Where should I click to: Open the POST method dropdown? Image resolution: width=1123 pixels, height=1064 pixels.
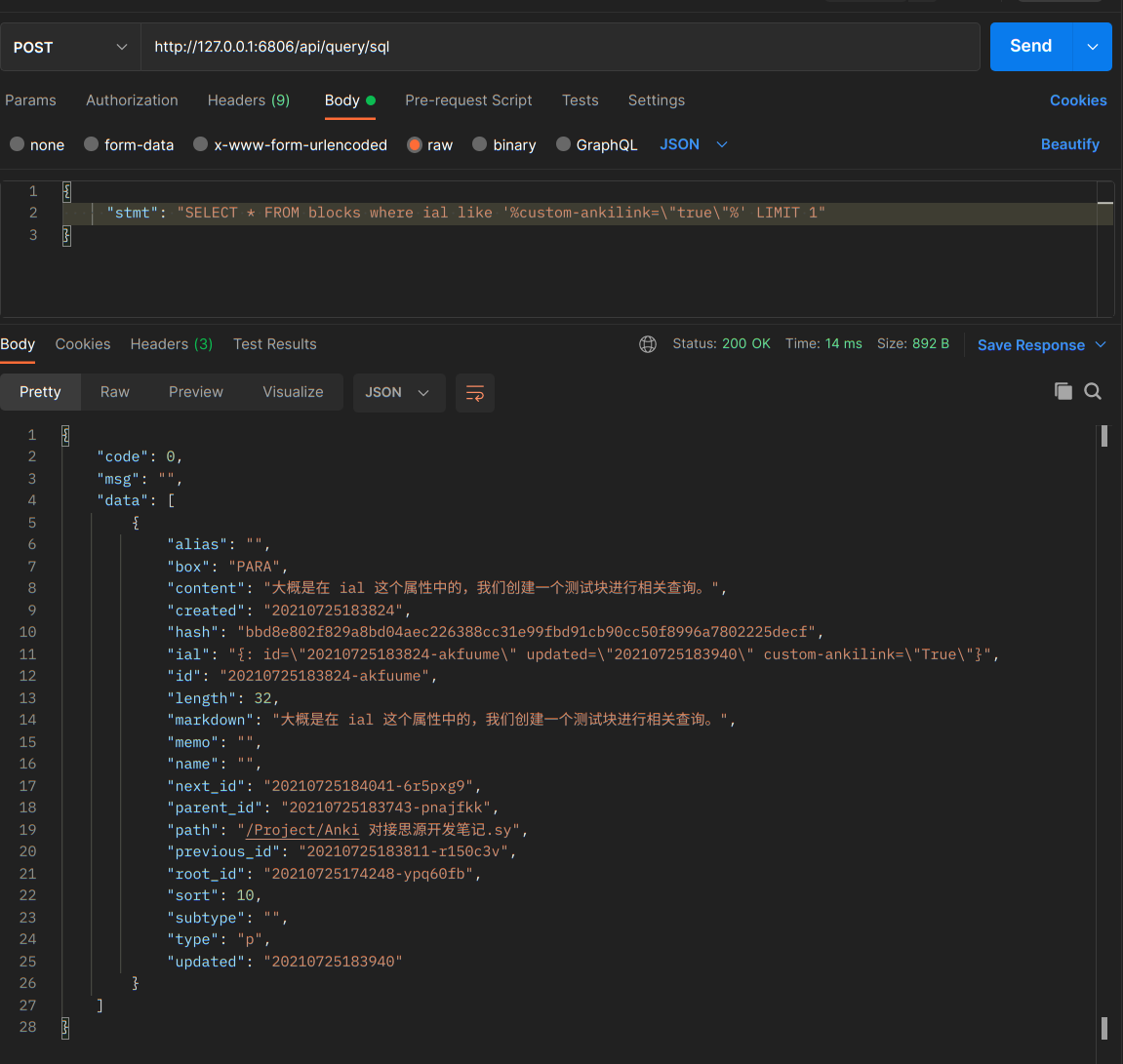(70, 47)
